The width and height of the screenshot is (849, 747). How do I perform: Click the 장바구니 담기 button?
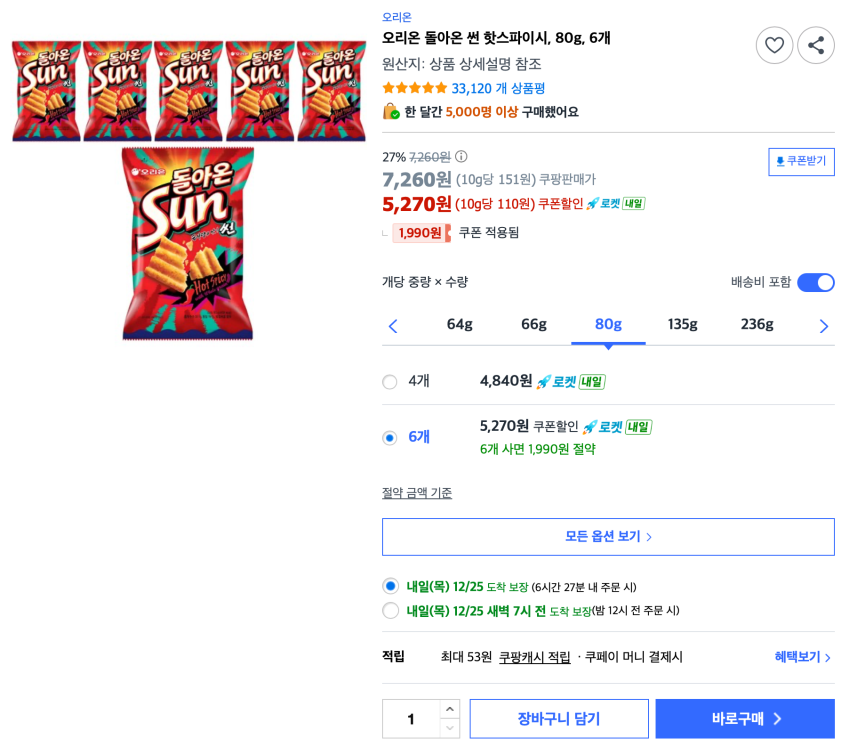point(559,719)
